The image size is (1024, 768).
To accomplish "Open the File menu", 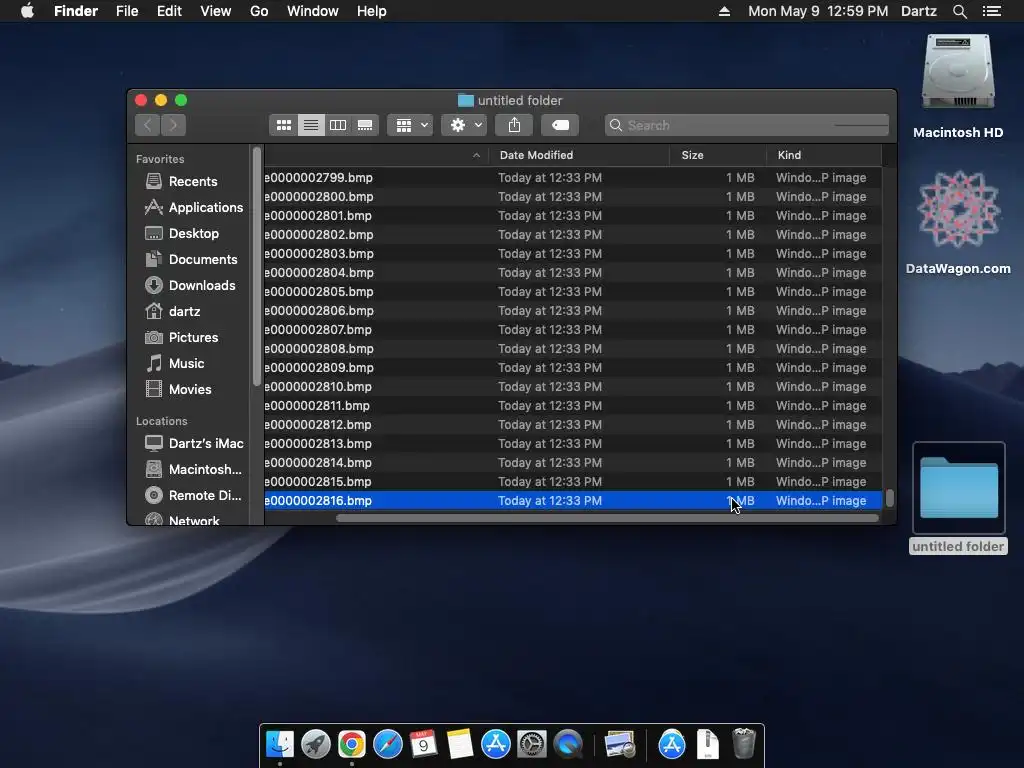I will (x=127, y=11).
